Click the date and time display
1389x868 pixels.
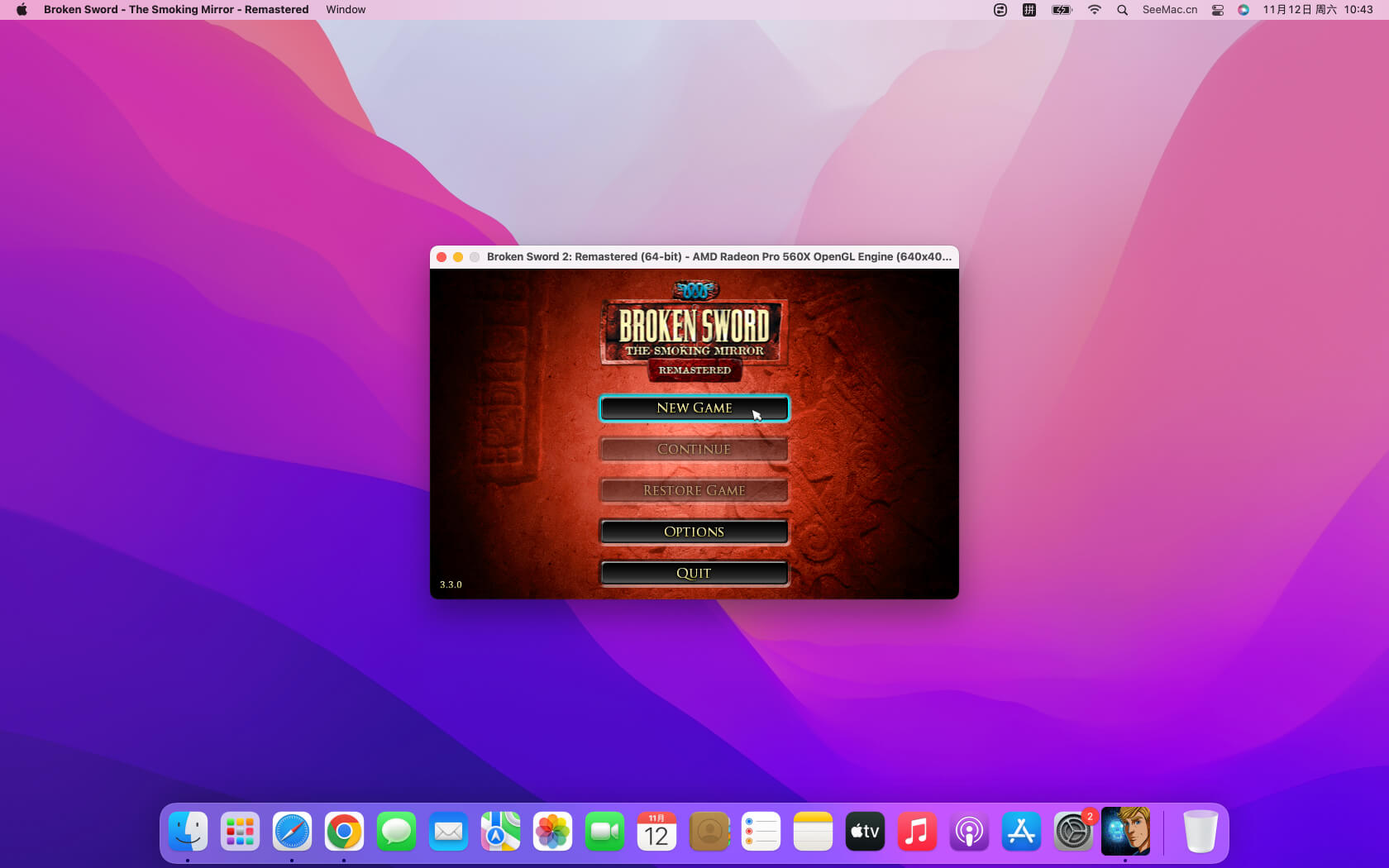[1317, 10]
